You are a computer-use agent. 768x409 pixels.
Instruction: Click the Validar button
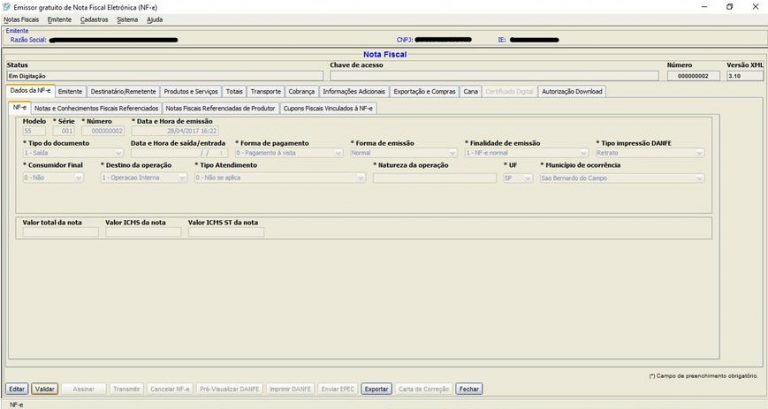point(45,389)
